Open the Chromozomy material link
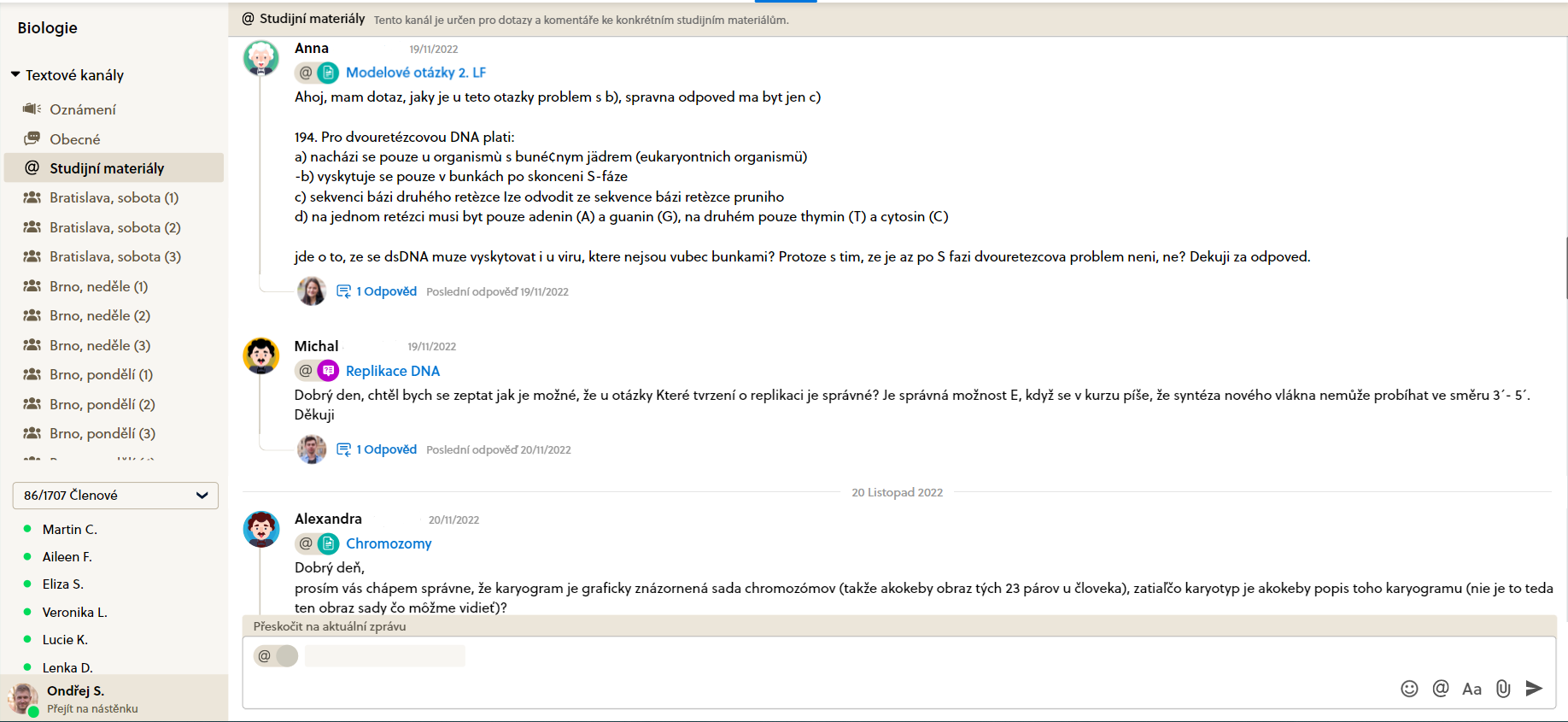1568x722 pixels. (389, 543)
